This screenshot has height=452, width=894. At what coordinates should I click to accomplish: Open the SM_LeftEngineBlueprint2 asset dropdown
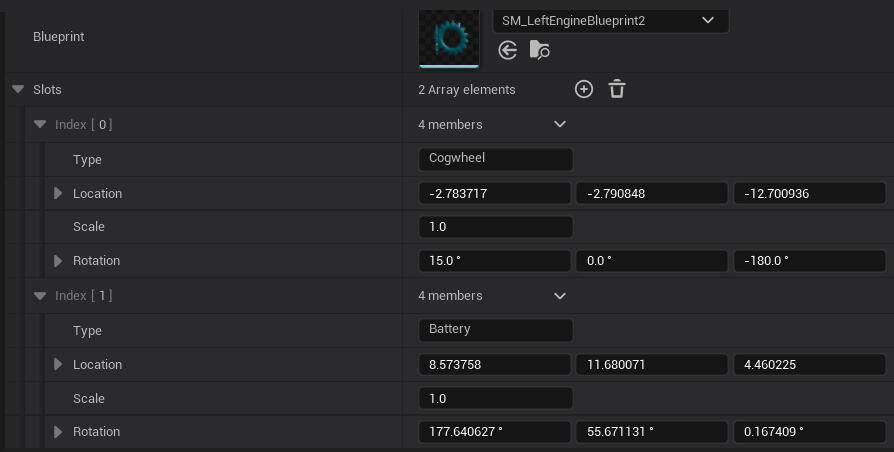tap(610, 20)
